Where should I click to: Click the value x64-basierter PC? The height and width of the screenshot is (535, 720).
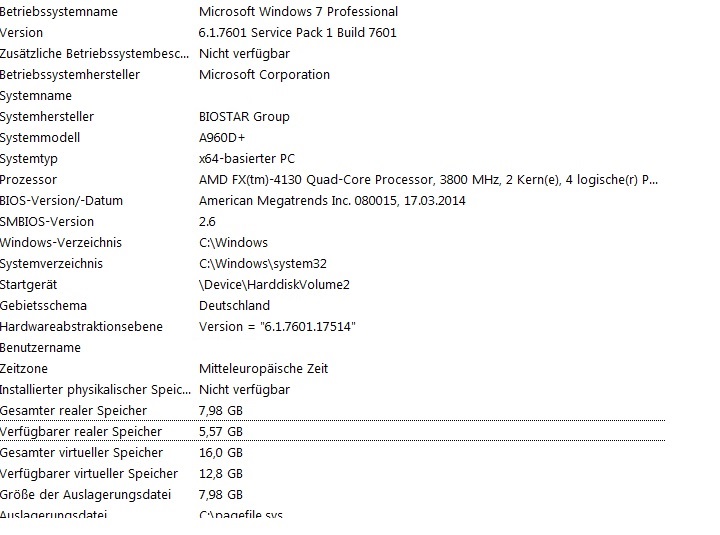(x=247, y=159)
